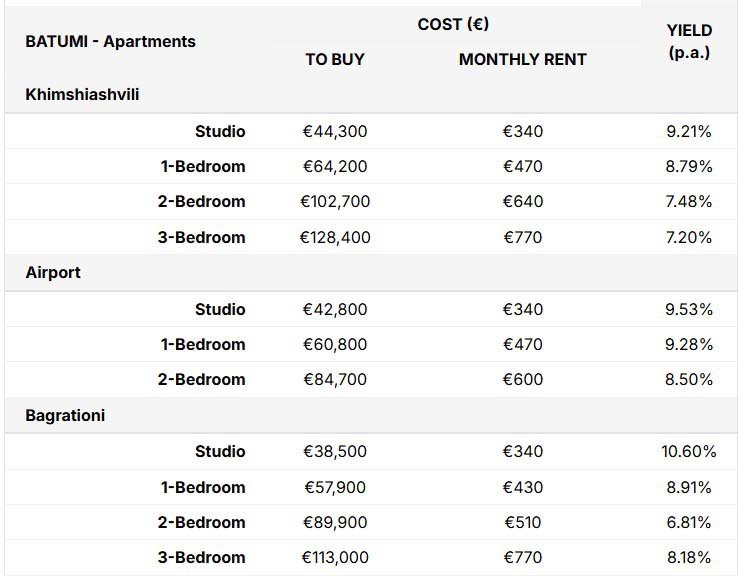Viewport: 740px width, 576px height.
Task: Select the MONTHLY RENT column header
Action: pyautogui.click(x=522, y=59)
